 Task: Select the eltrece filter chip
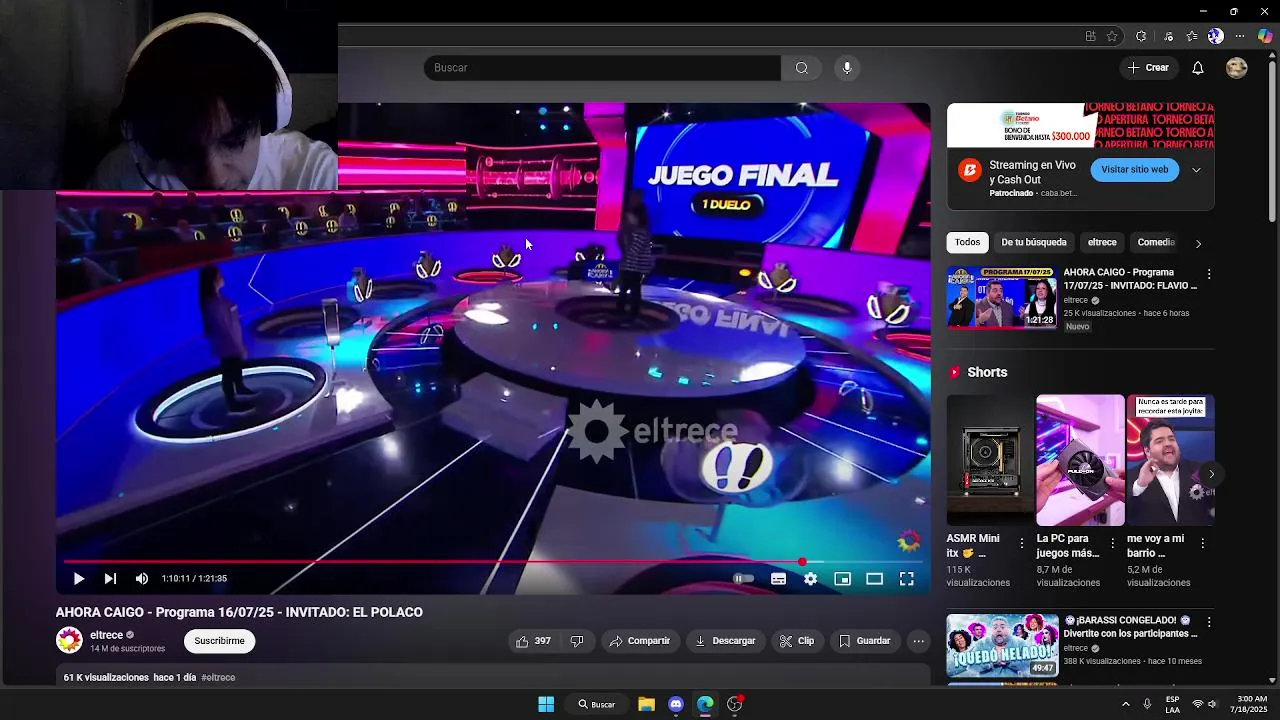click(1102, 242)
